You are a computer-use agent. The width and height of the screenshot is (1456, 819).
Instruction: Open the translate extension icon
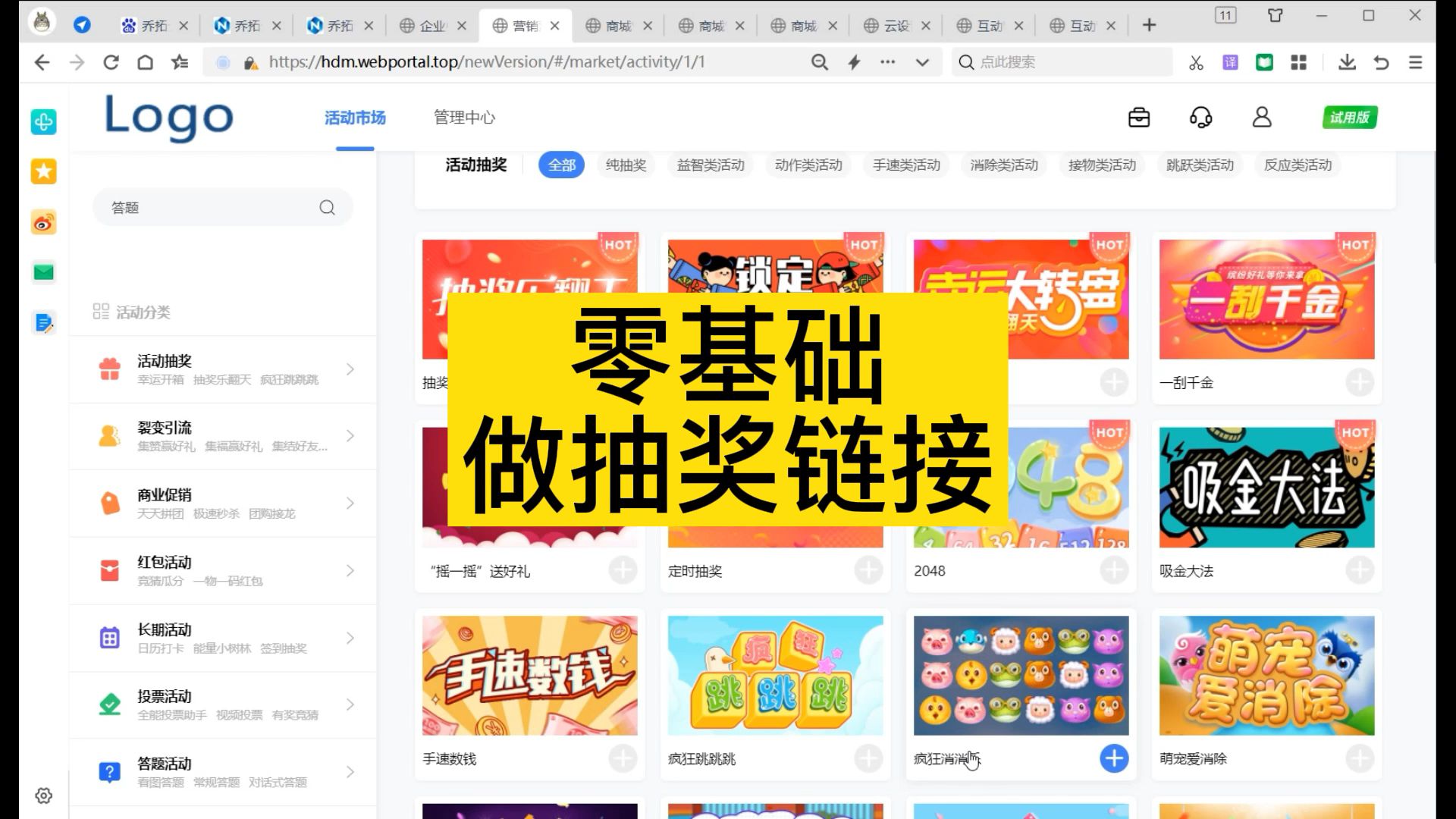pos(1230,62)
